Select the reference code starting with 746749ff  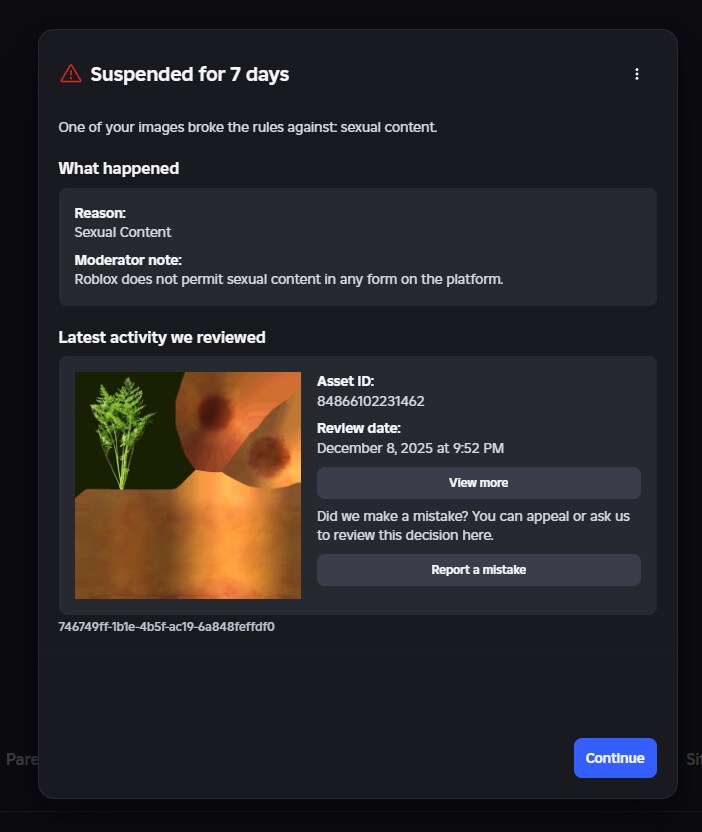click(x=166, y=627)
